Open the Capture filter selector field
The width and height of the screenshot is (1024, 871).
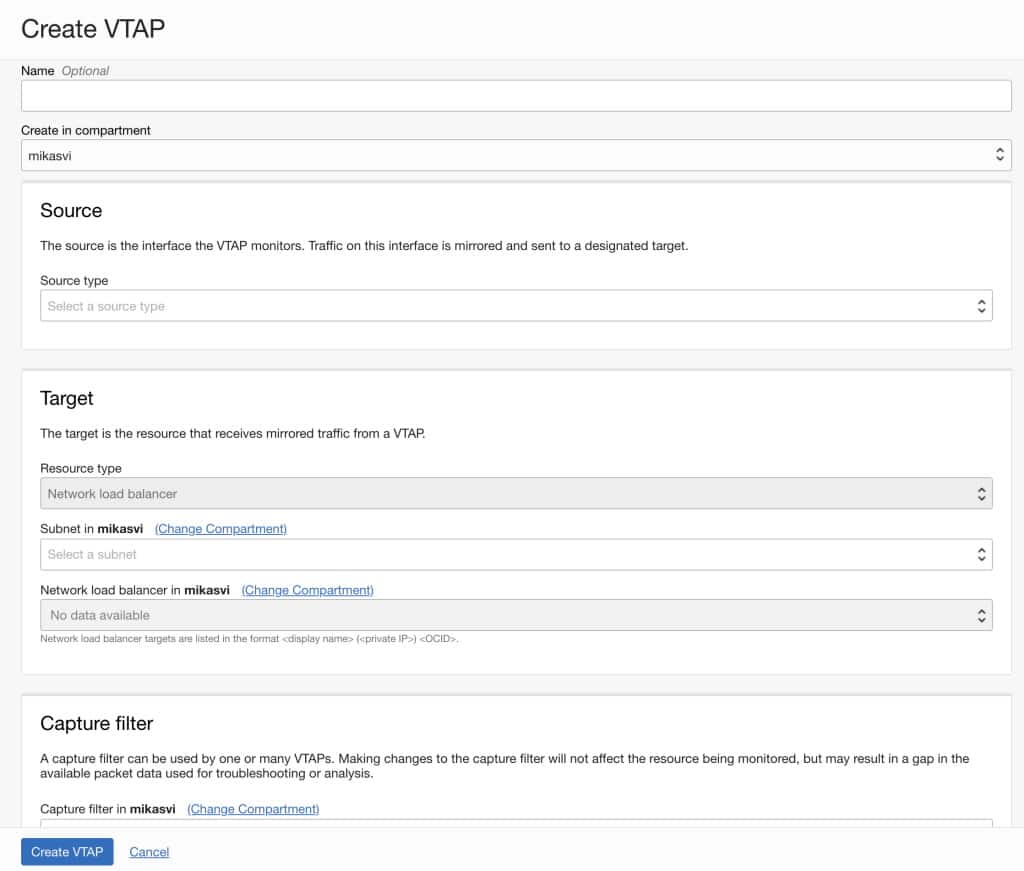tap(500, 828)
